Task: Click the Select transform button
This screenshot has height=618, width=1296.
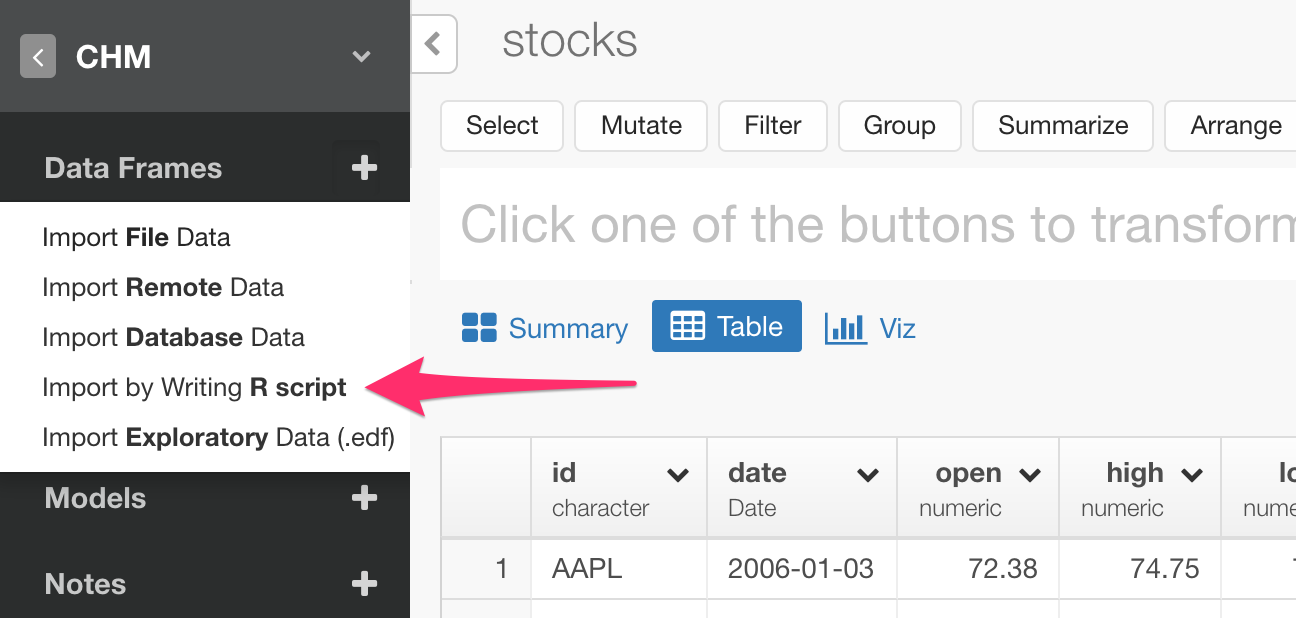Action: pos(501,125)
